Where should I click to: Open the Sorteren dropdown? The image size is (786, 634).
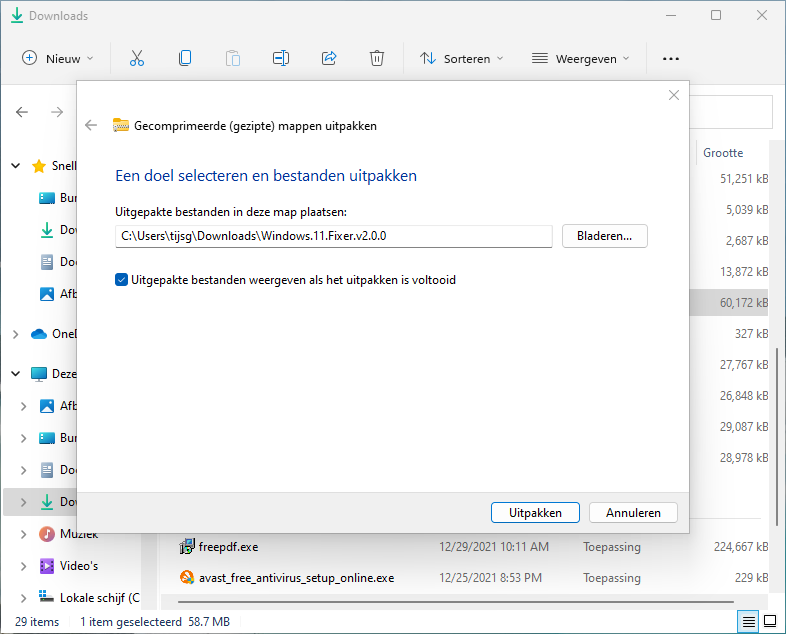click(x=461, y=58)
